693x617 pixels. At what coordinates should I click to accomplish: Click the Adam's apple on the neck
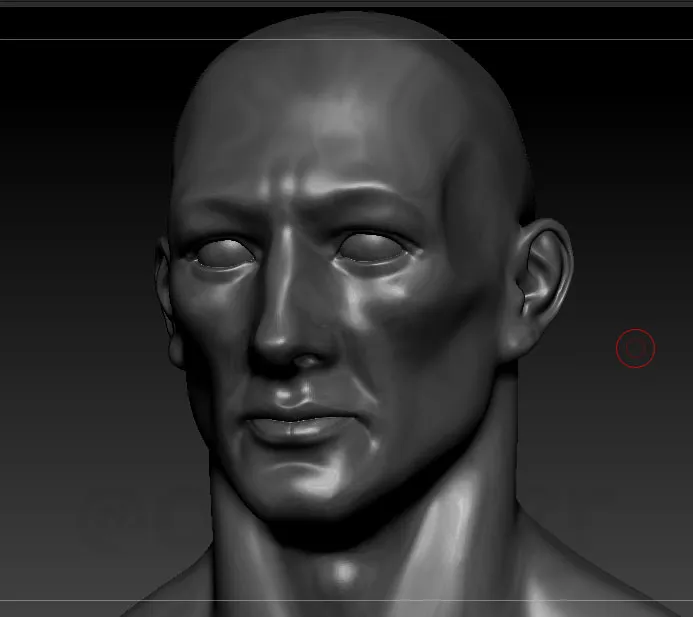tap(345, 571)
